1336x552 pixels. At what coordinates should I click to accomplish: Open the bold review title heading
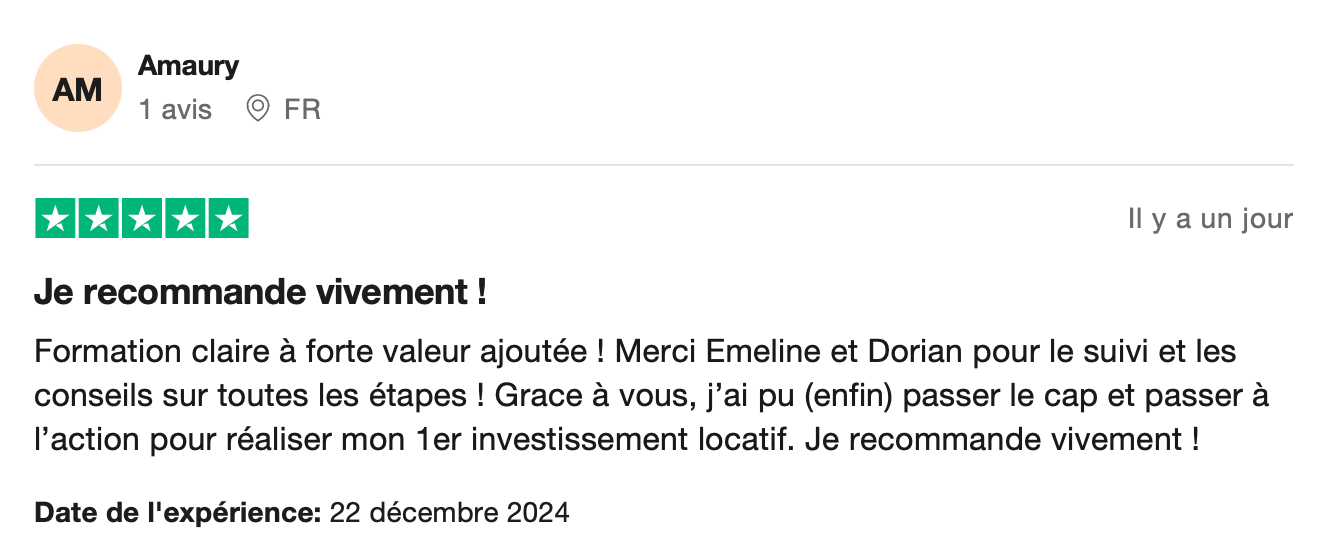click(260, 293)
